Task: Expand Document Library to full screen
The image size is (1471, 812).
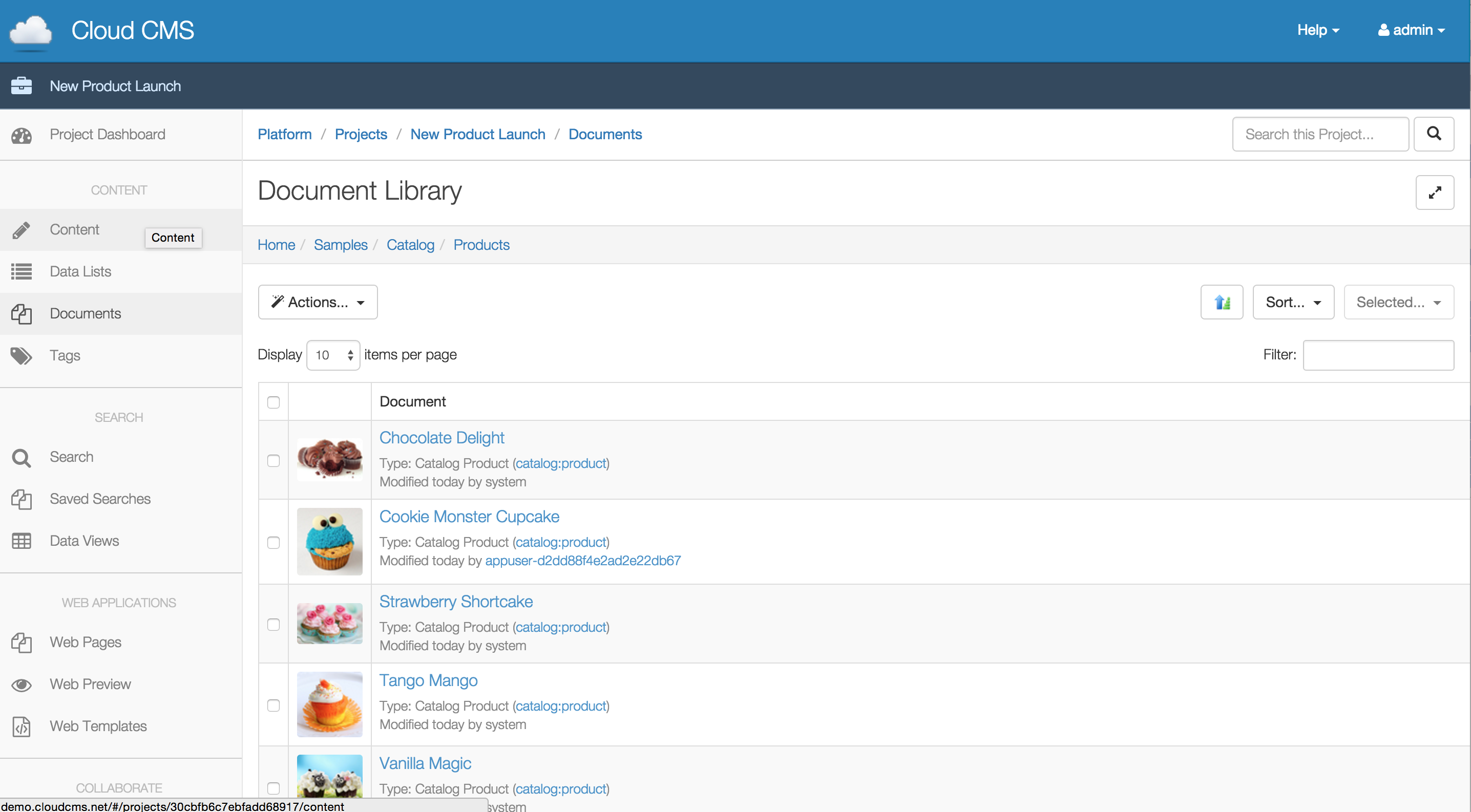Action: pyautogui.click(x=1435, y=193)
